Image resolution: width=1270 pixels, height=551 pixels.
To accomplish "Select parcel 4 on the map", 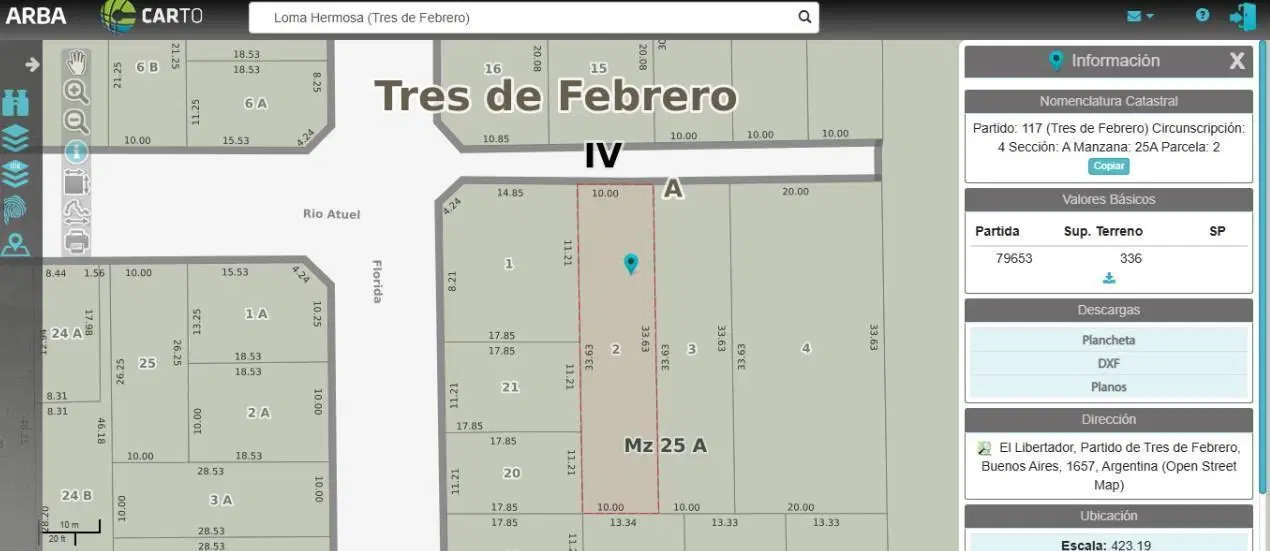I will pyautogui.click(x=806, y=348).
